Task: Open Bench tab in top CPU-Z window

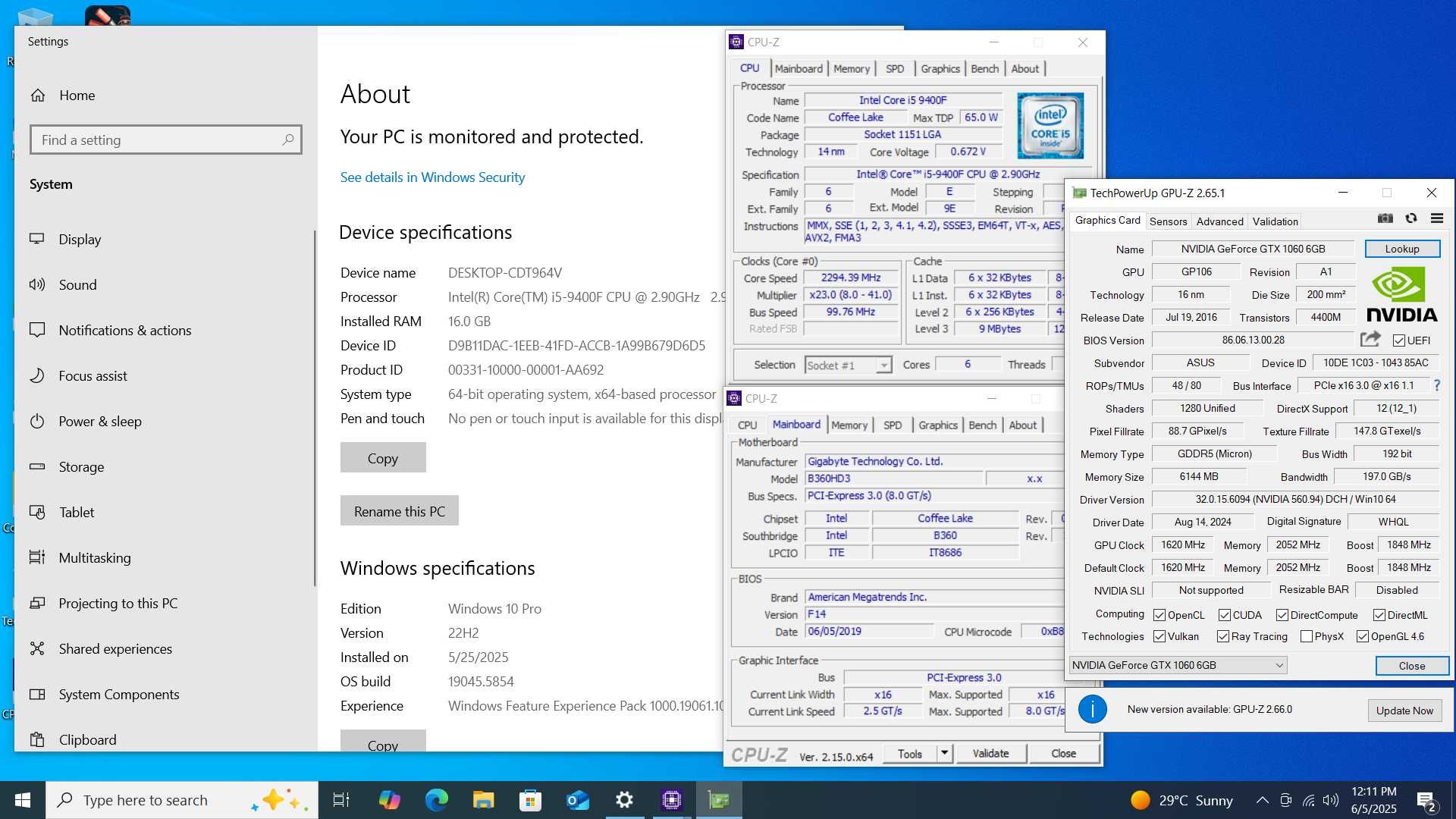Action: click(x=984, y=68)
